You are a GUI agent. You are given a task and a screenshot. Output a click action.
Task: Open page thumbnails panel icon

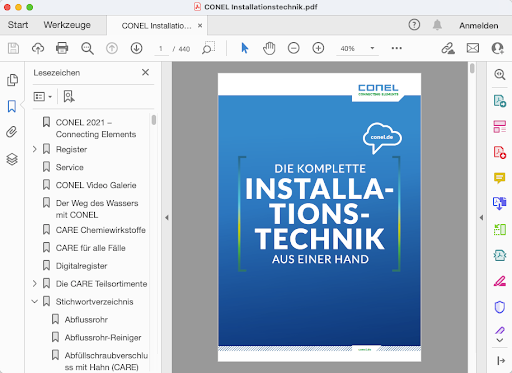click(x=12, y=80)
